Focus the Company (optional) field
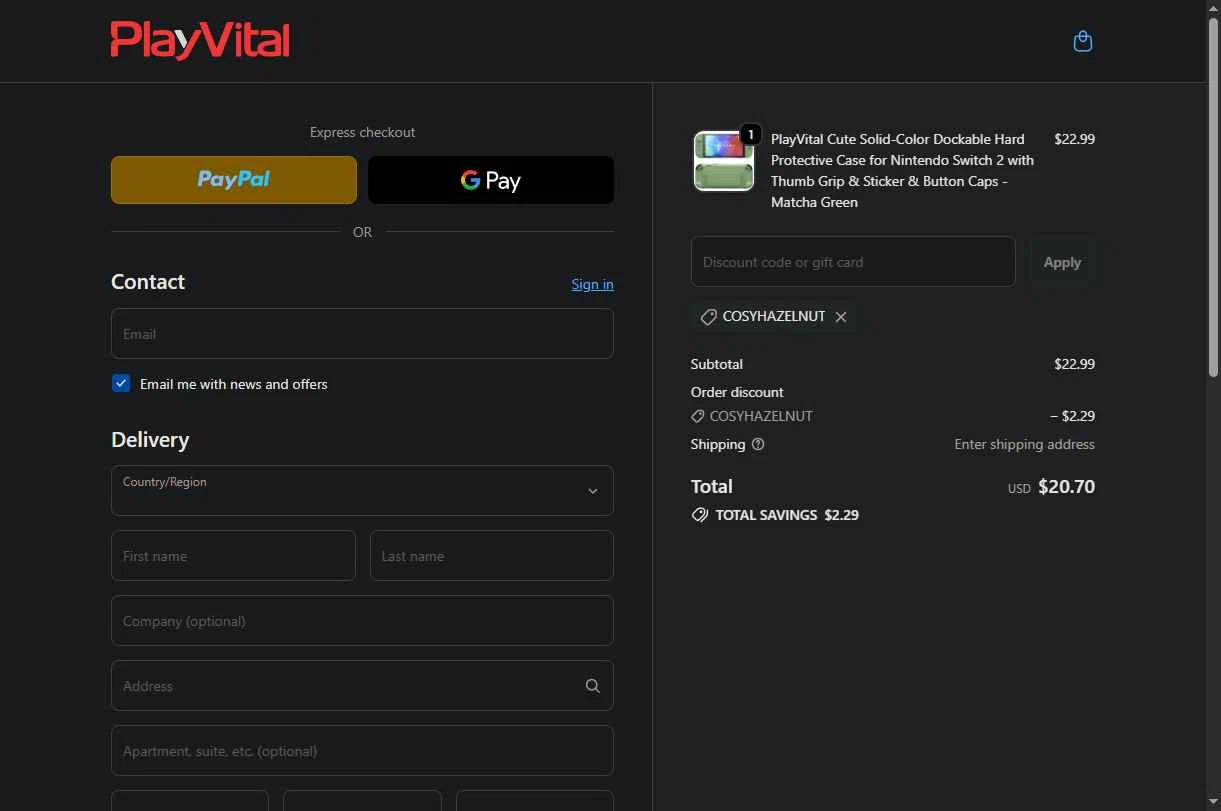 click(362, 620)
